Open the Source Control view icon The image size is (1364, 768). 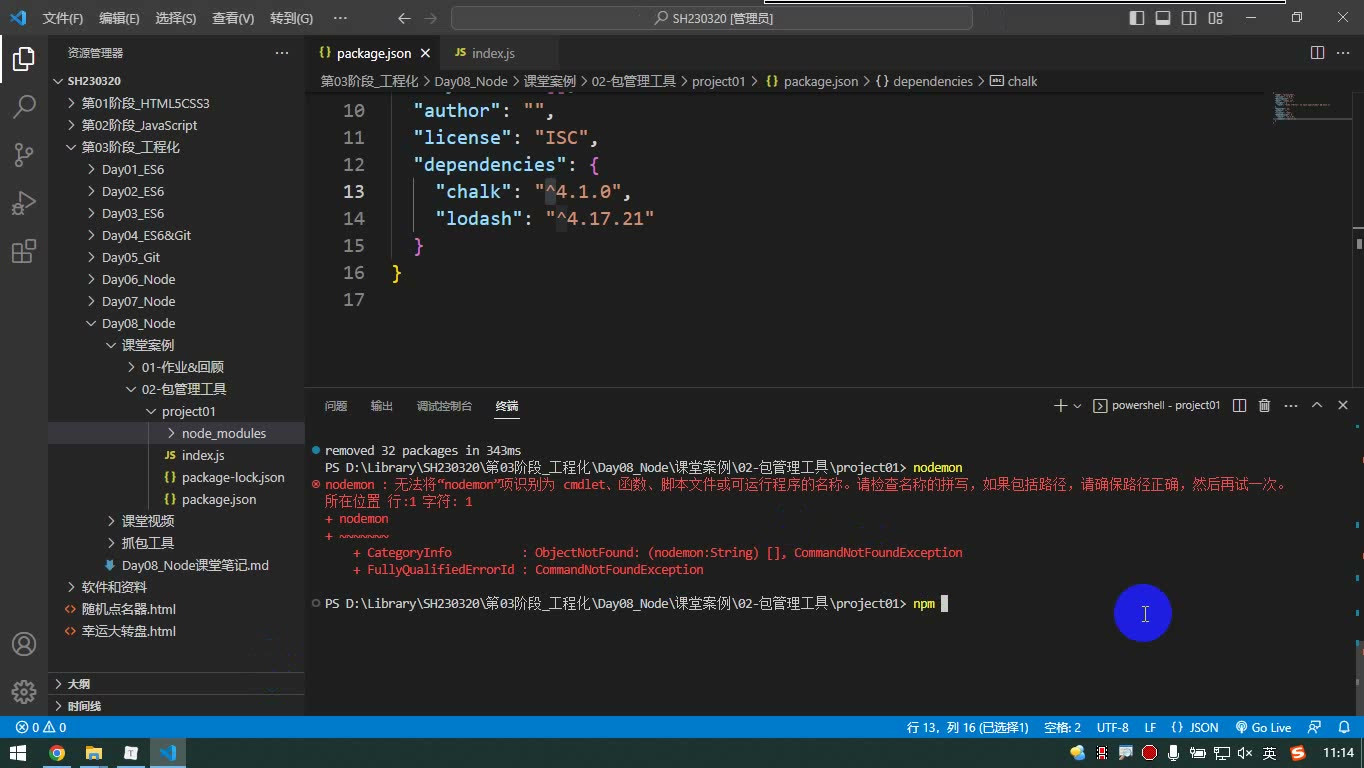(24, 155)
